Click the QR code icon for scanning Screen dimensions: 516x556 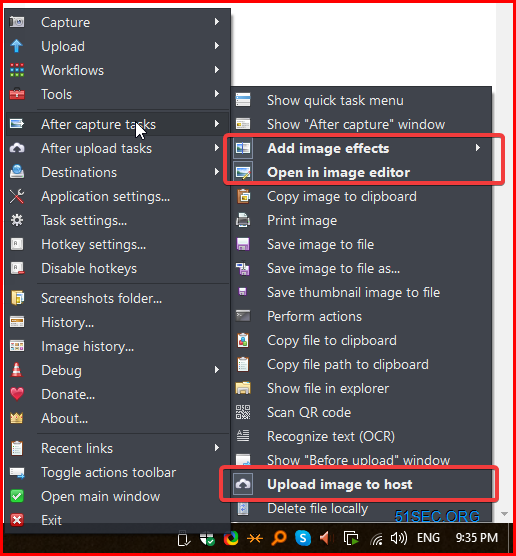pos(243,412)
